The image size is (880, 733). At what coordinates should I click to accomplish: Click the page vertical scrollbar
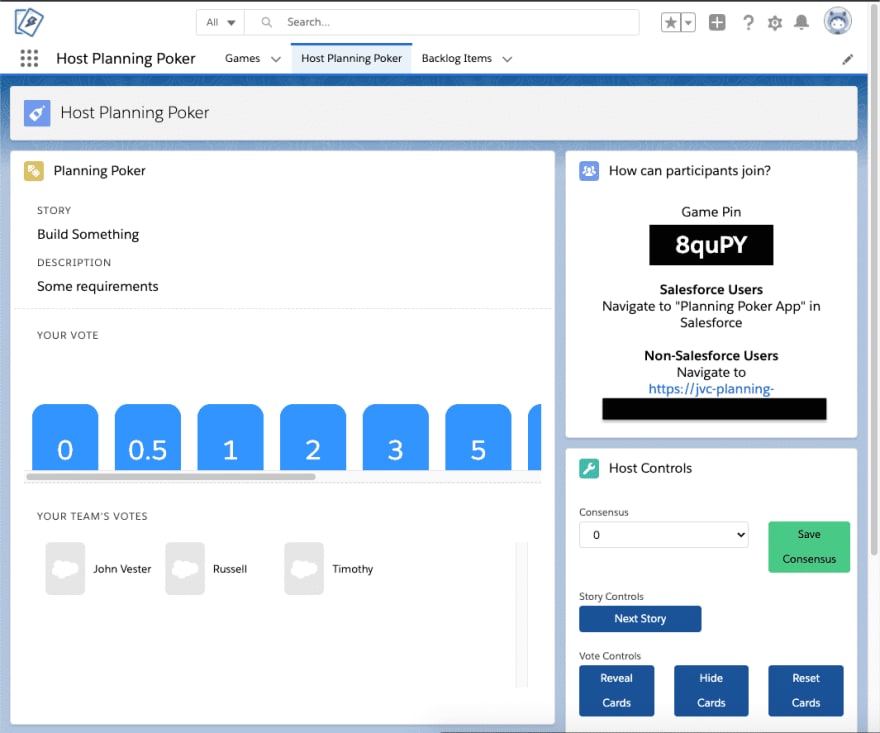pos(874,281)
